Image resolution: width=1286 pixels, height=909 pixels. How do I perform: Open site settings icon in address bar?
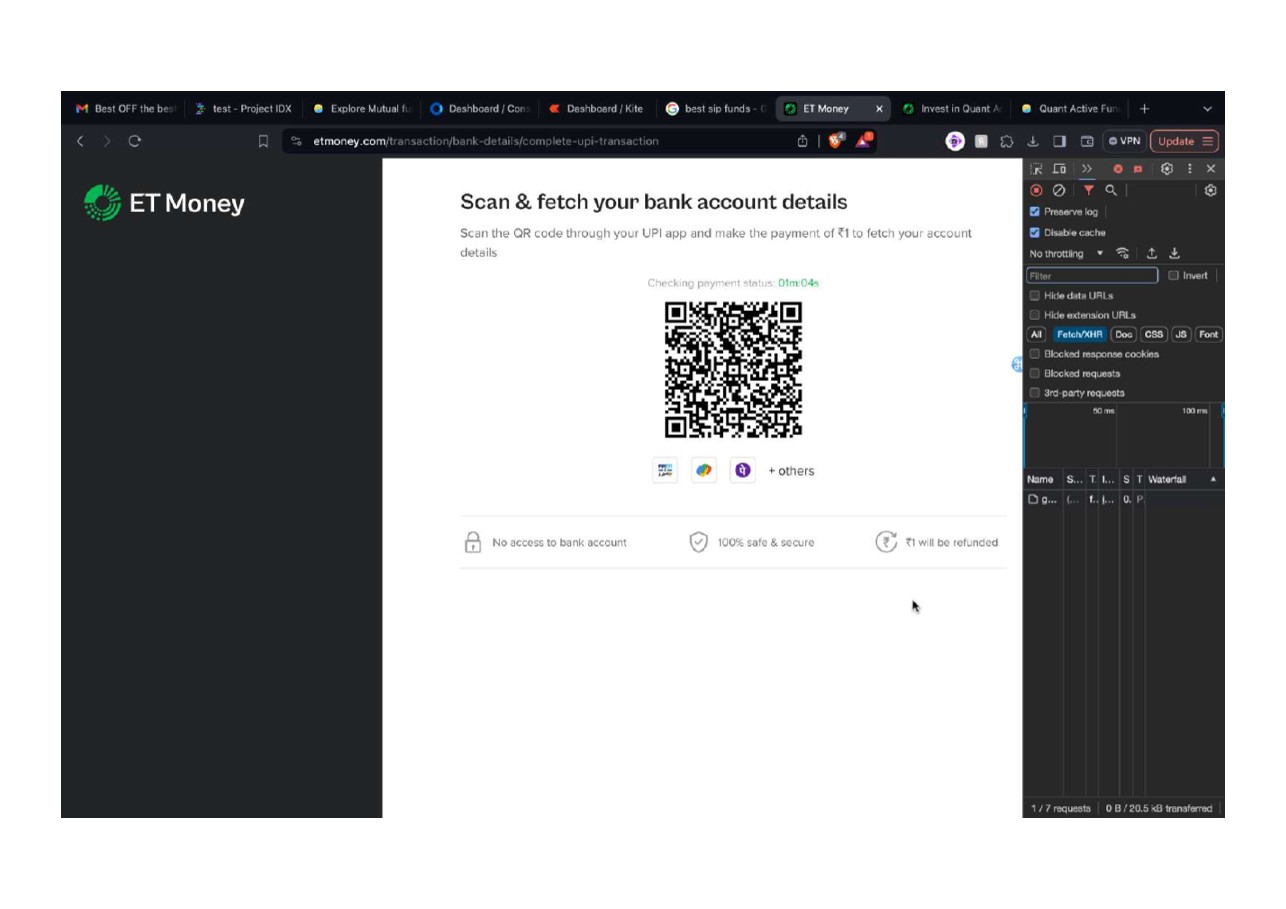click(297, 141)
